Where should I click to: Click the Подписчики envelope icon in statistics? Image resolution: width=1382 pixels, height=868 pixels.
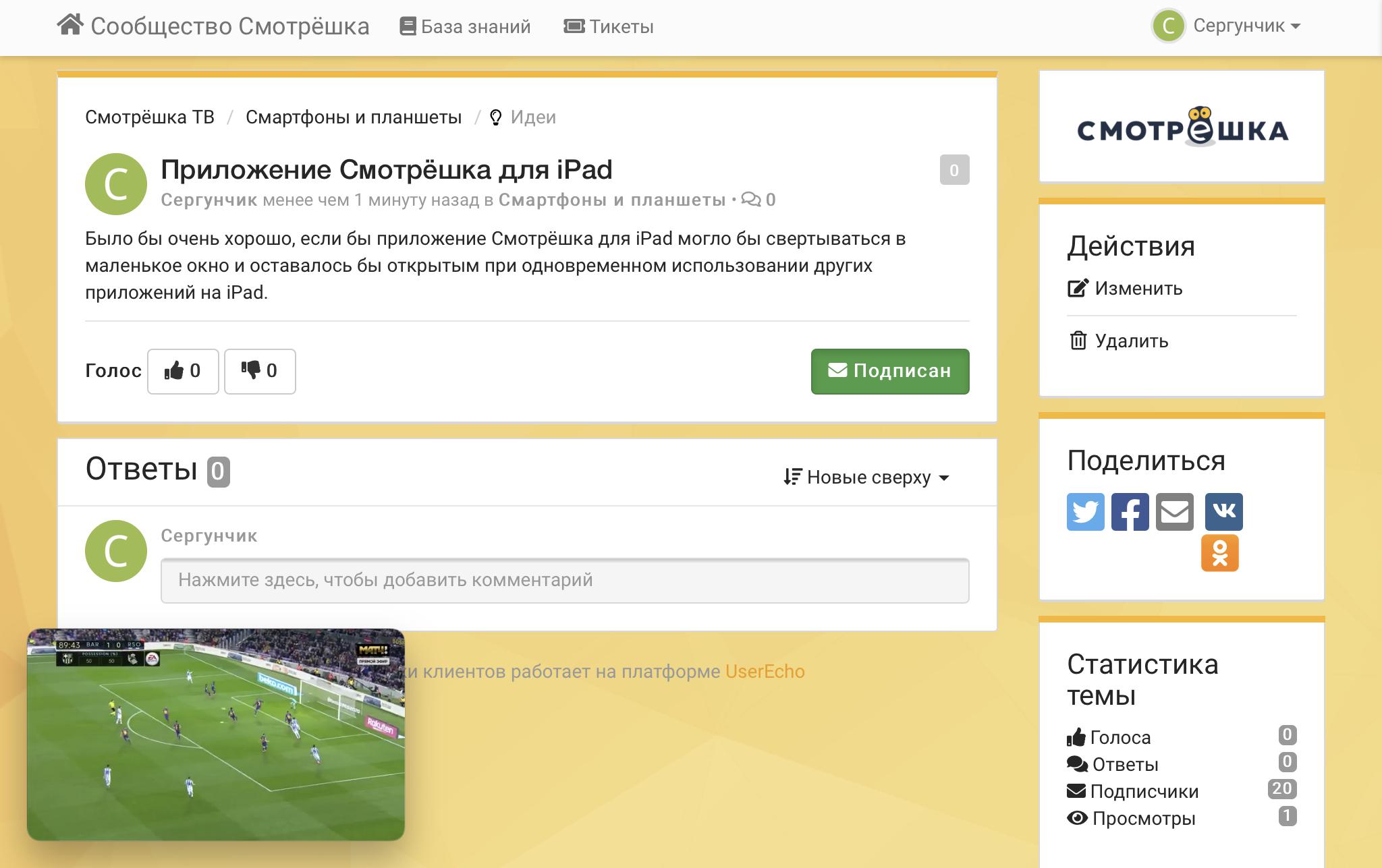click(x=1076, y=791)
